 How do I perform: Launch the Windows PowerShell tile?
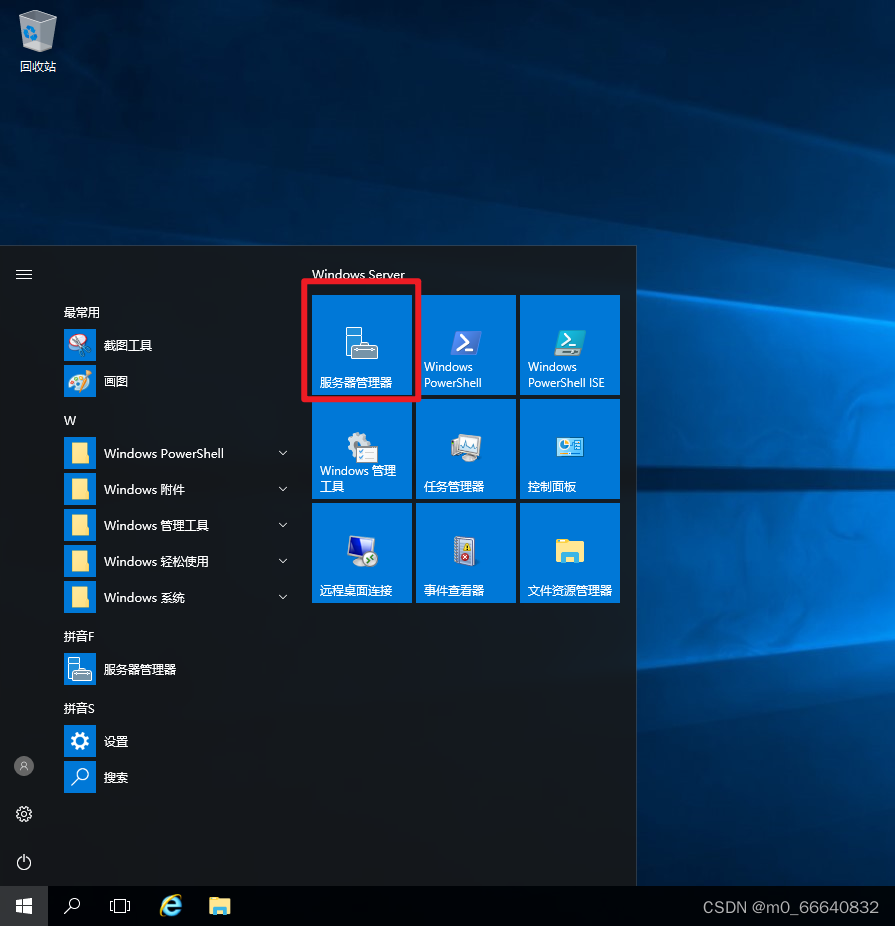click(466, 345)
